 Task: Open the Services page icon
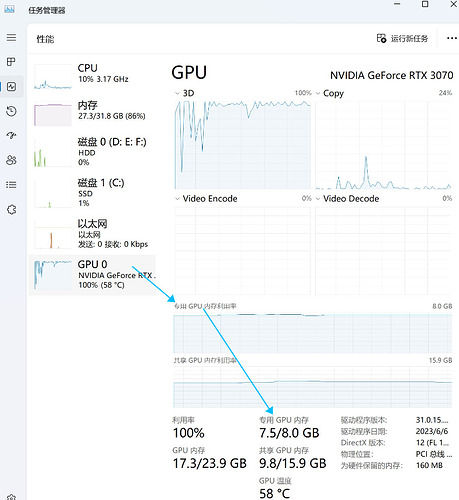point(11,210)
